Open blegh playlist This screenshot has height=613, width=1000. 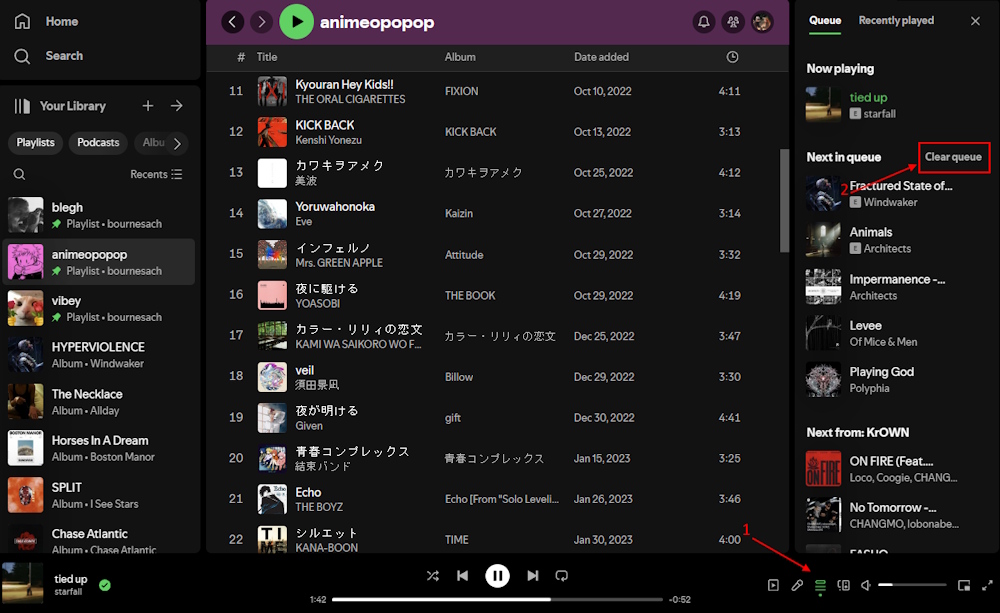99,215
